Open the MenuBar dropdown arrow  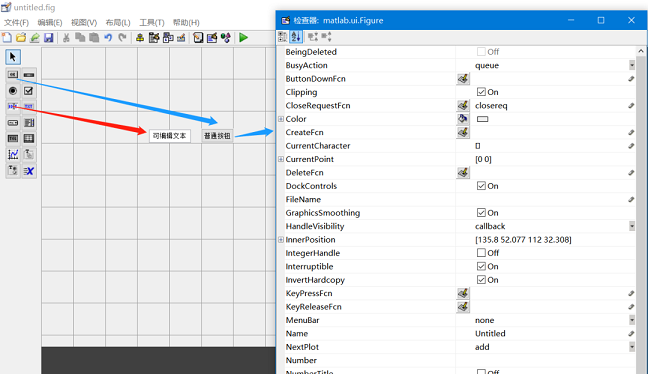[x=632, y=320]
